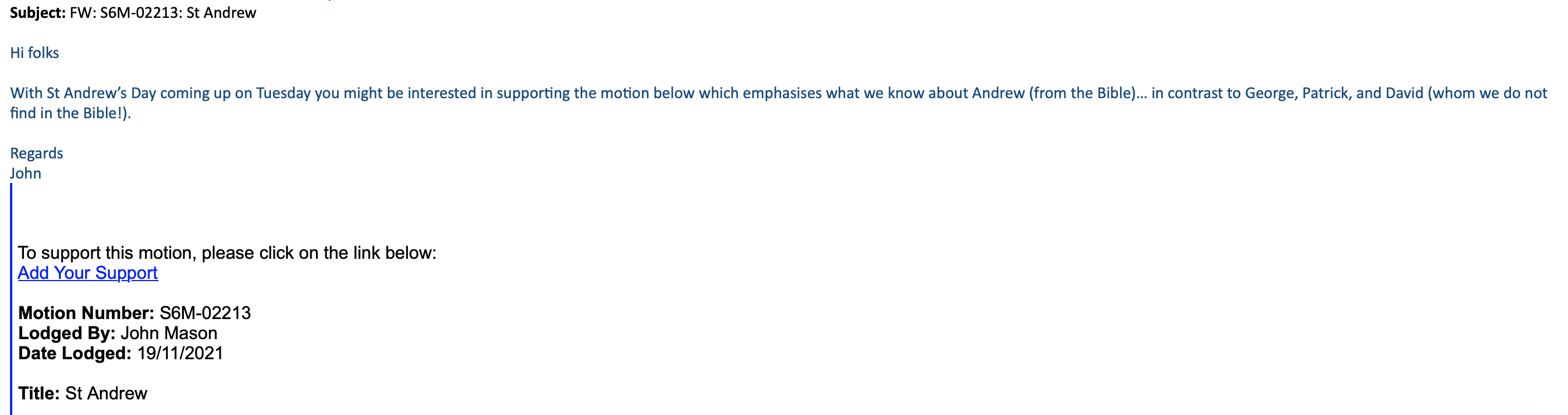Click the bold 'Date Lodged:' label
1568x415 pixels.
coord(74,354)
